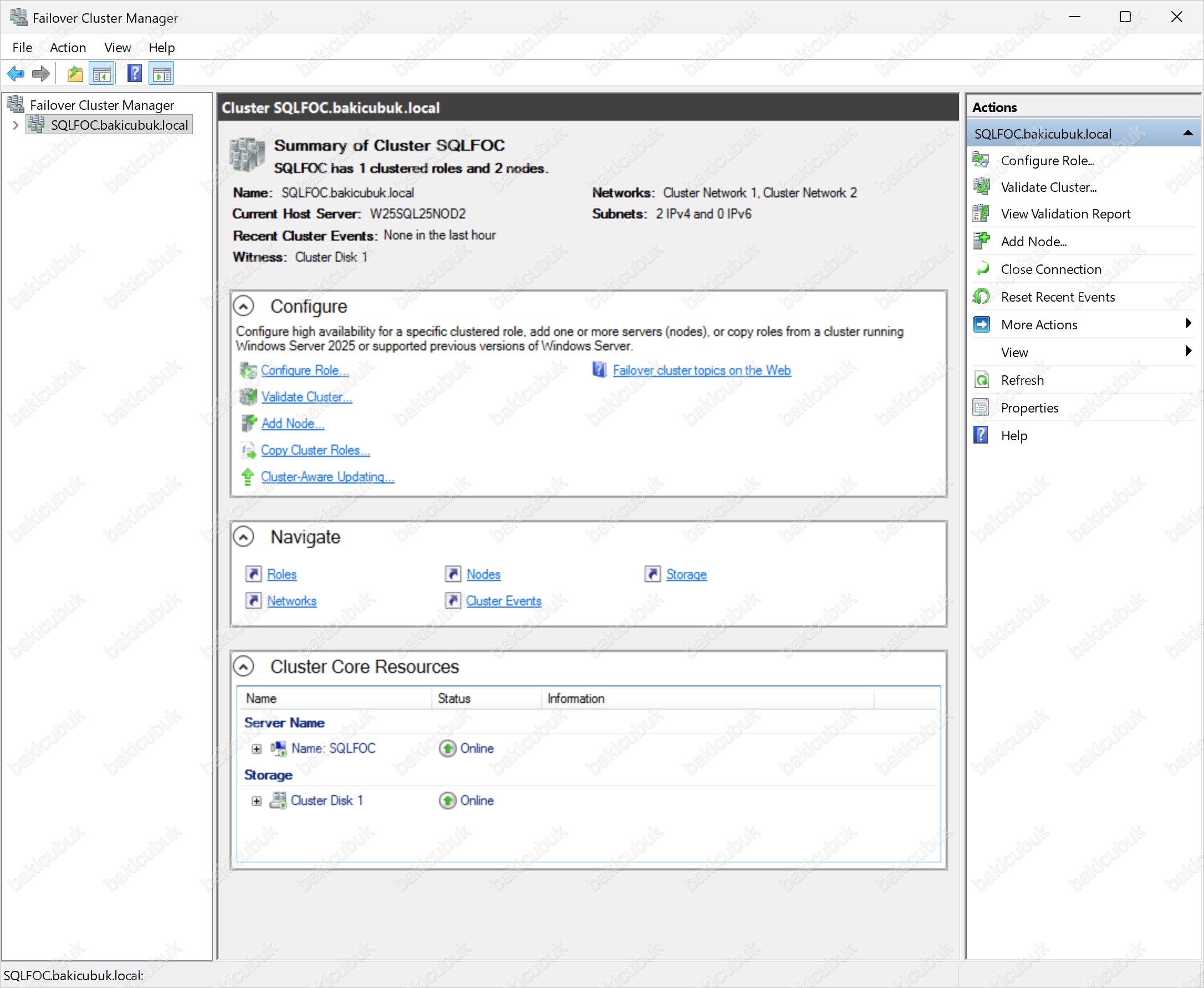Collapse the Configure section
The image size is (1204, 988).
[243, 307]
